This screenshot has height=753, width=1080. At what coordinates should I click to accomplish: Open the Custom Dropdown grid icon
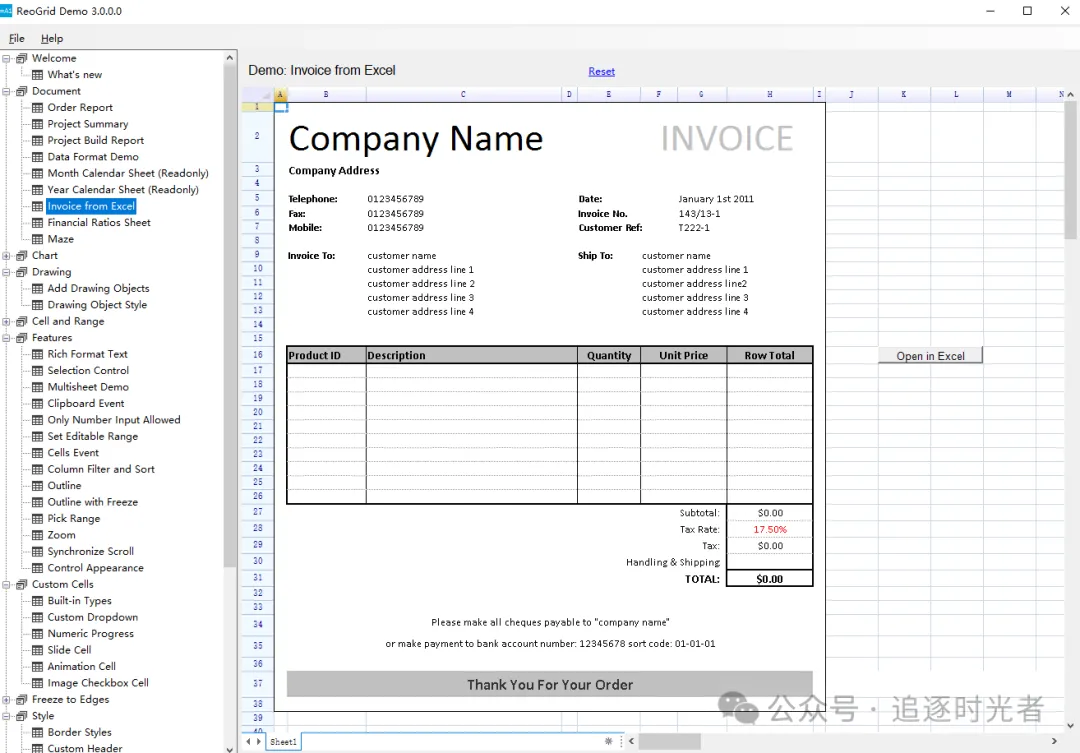click(38, 617)
